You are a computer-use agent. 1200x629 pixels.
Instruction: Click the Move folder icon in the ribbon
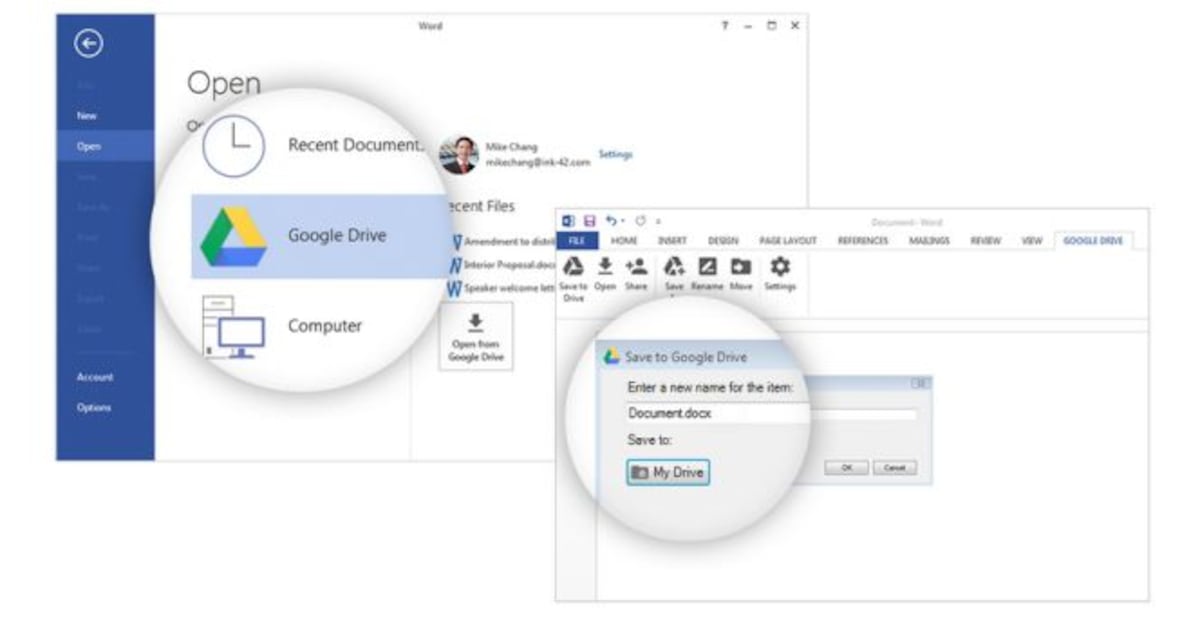click(x=740, y=267)
